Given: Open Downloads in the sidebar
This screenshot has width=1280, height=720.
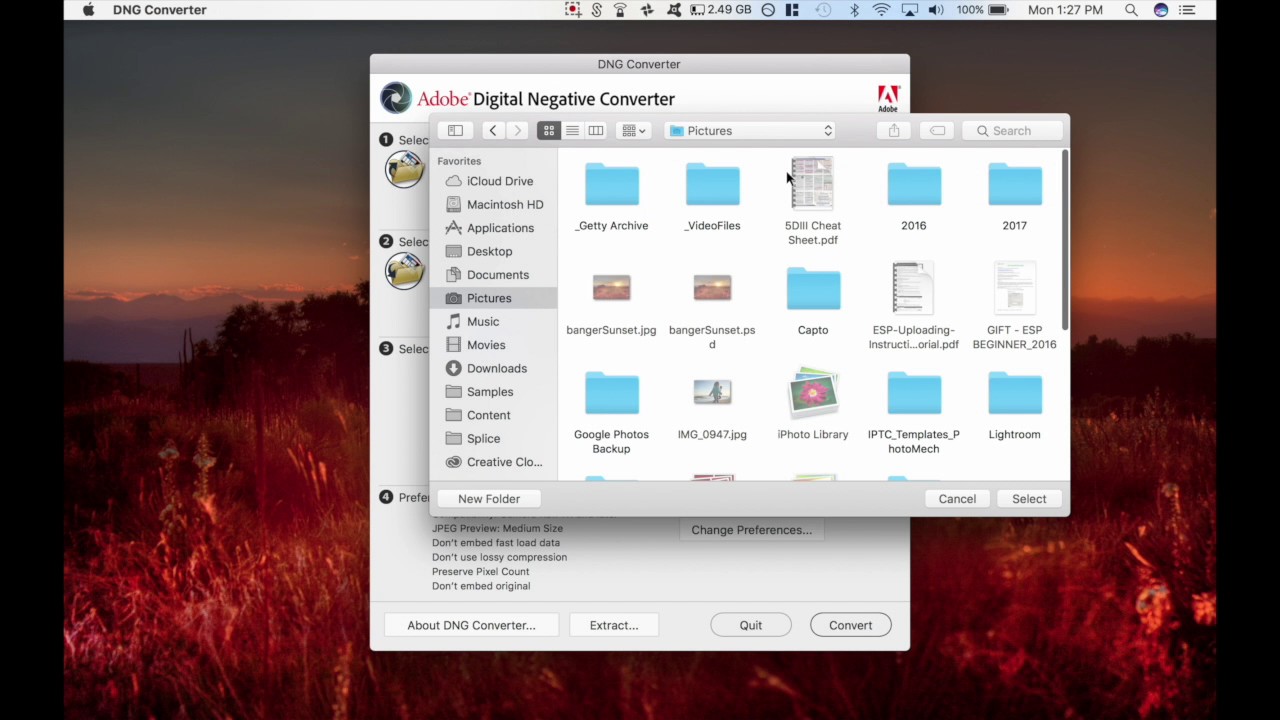Looking at the screenshot, I should click(494, 368).
